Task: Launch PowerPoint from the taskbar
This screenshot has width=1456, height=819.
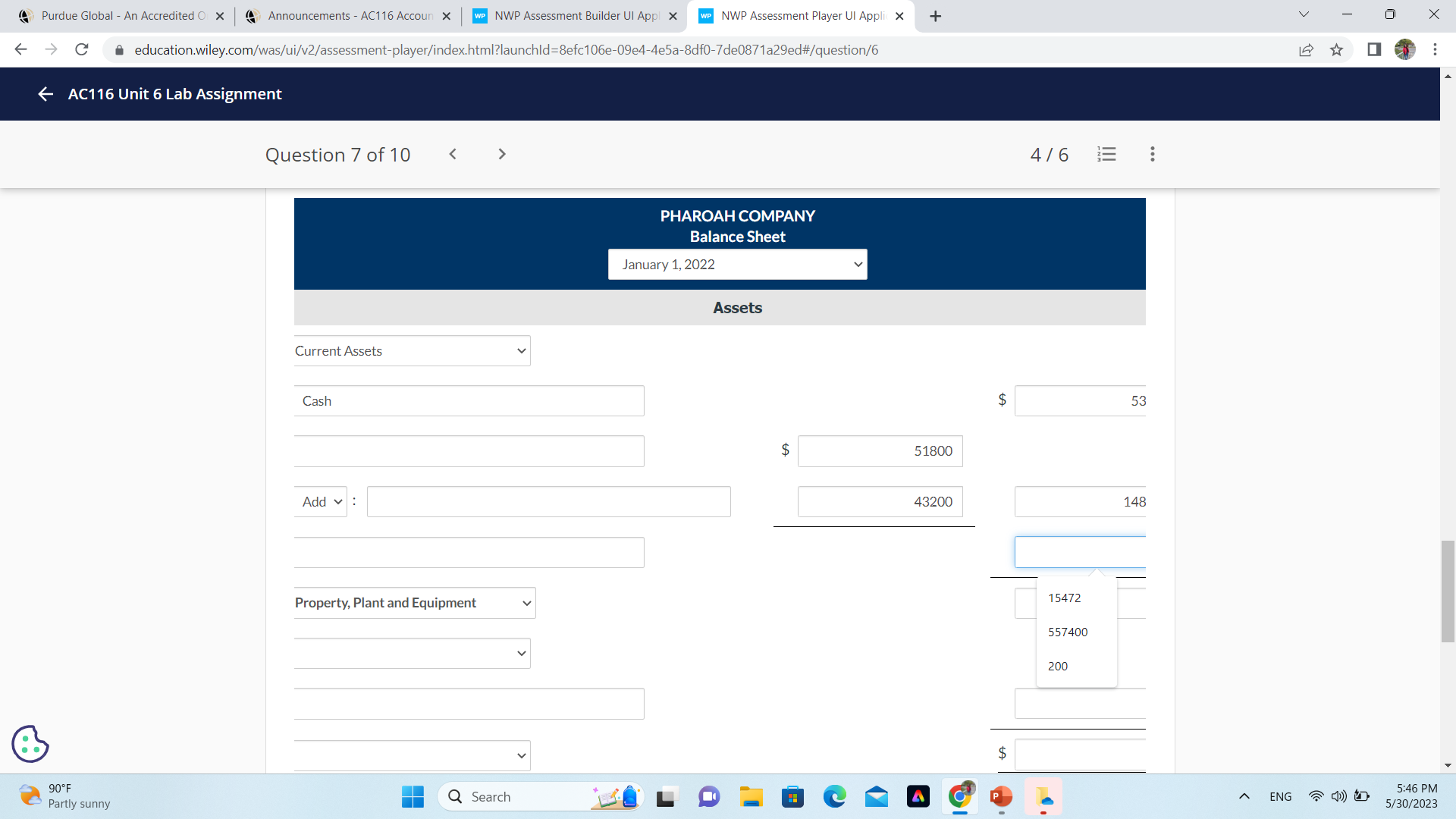Action: (x=1001, y=796)
